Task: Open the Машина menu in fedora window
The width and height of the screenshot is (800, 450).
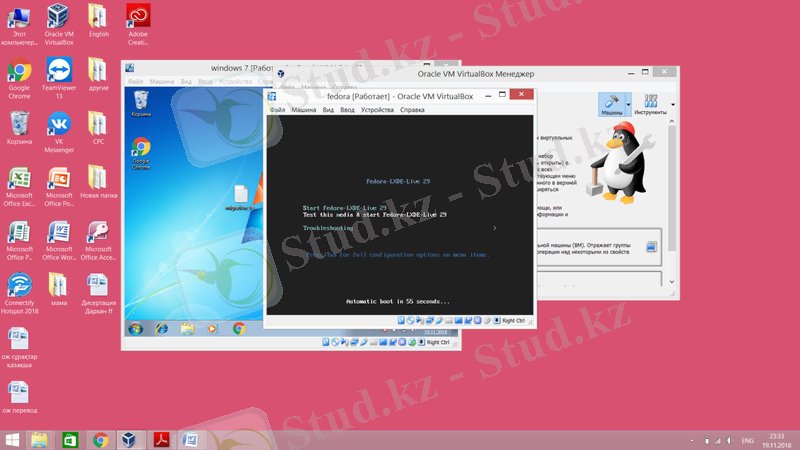Action: pyautogui.click(x=304, y=110)
